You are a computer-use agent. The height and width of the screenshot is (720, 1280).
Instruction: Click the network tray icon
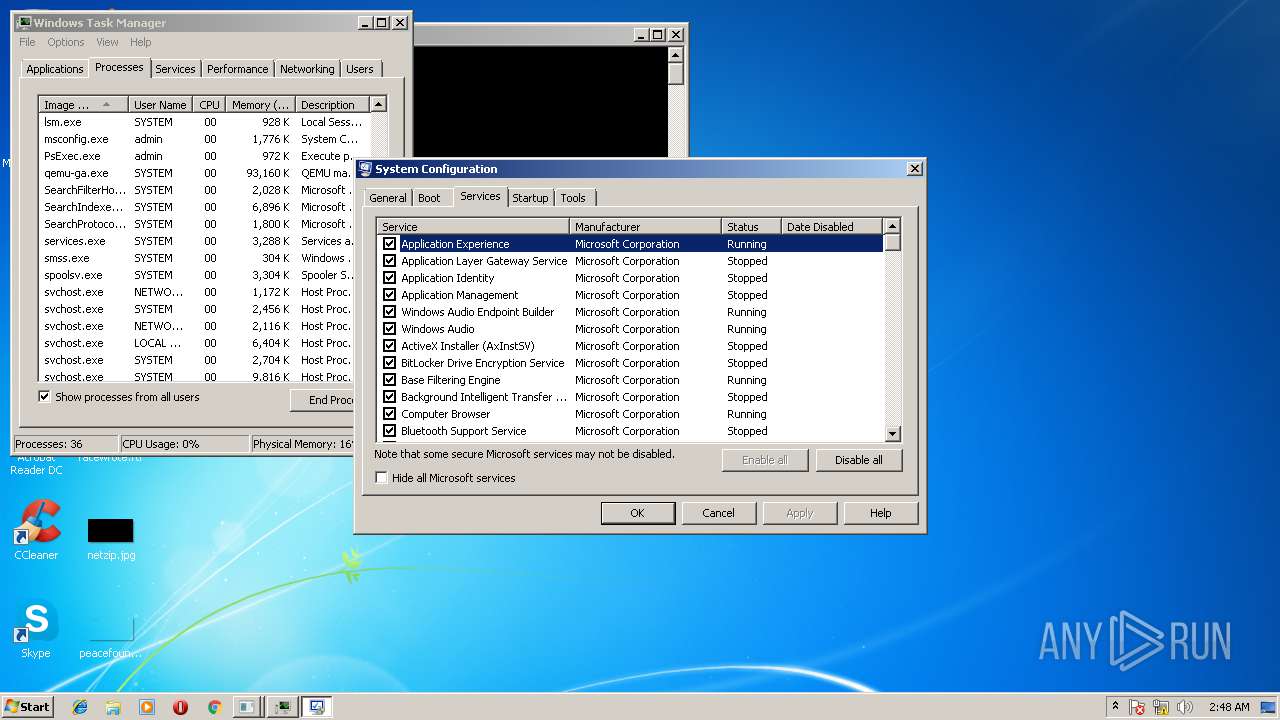tap(1161, 707)
